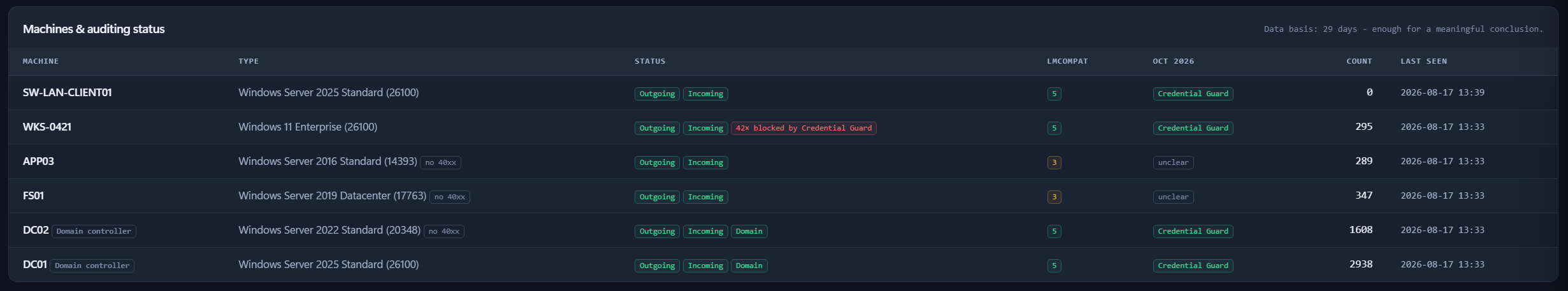
Task: Click the Domain controller badge next to DC02
Action: pyautogui.click(x=94, y=231)
